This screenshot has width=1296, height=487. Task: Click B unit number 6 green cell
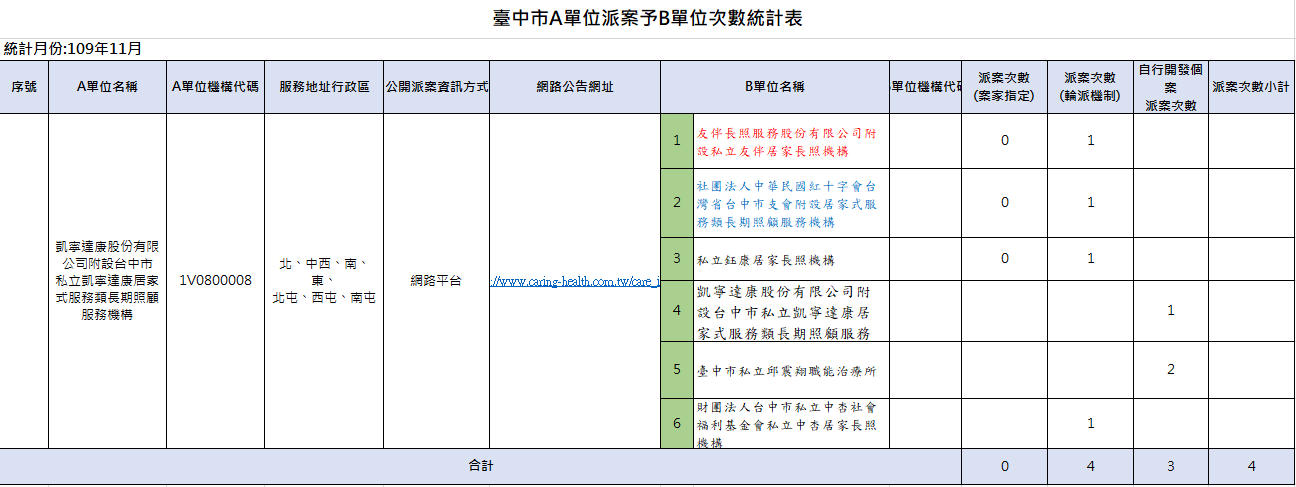point(677,423)
